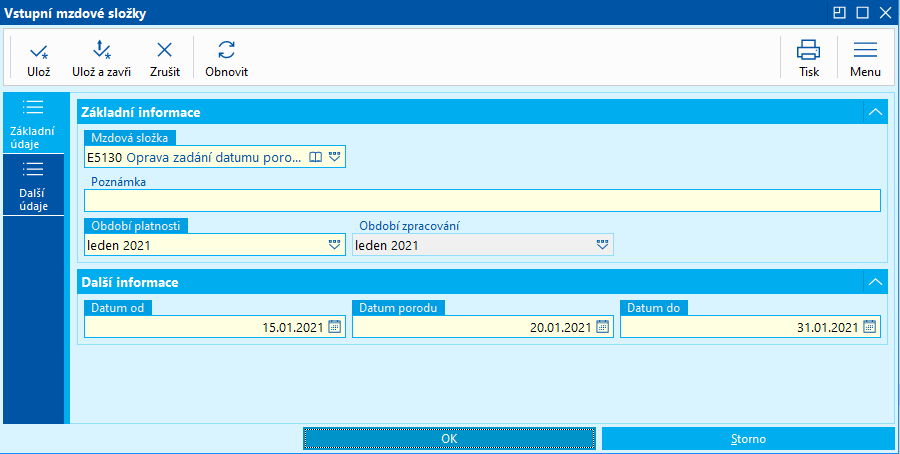The height and width of the screenshot is (454, 900).
Task: Click the Základní informace header title
Action: tap(141, 112)
